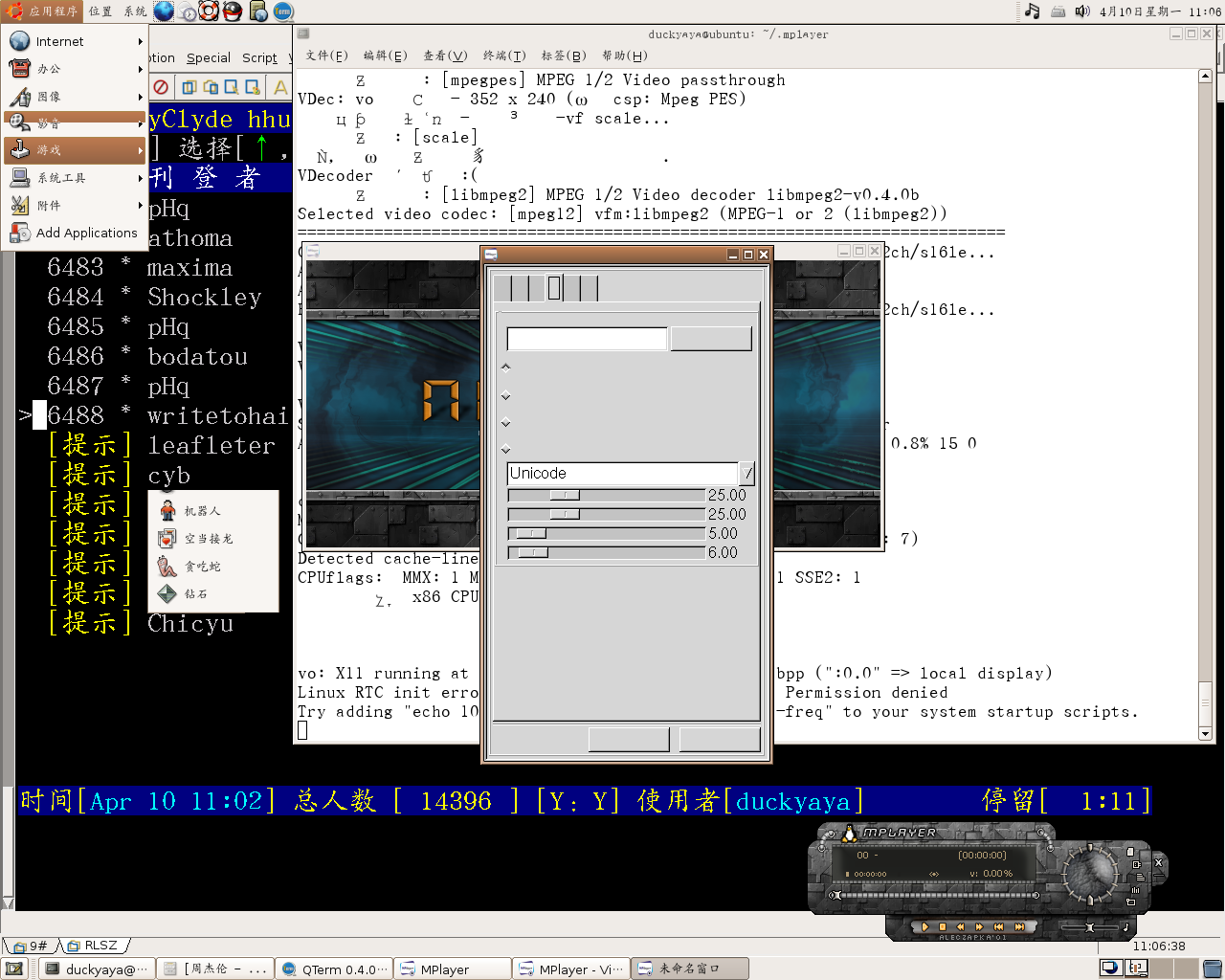Launch the 空当接龙 FreeCell game
Image resolution: width=1225 pixels, height=980 pixels.
(x=213, y=539)
